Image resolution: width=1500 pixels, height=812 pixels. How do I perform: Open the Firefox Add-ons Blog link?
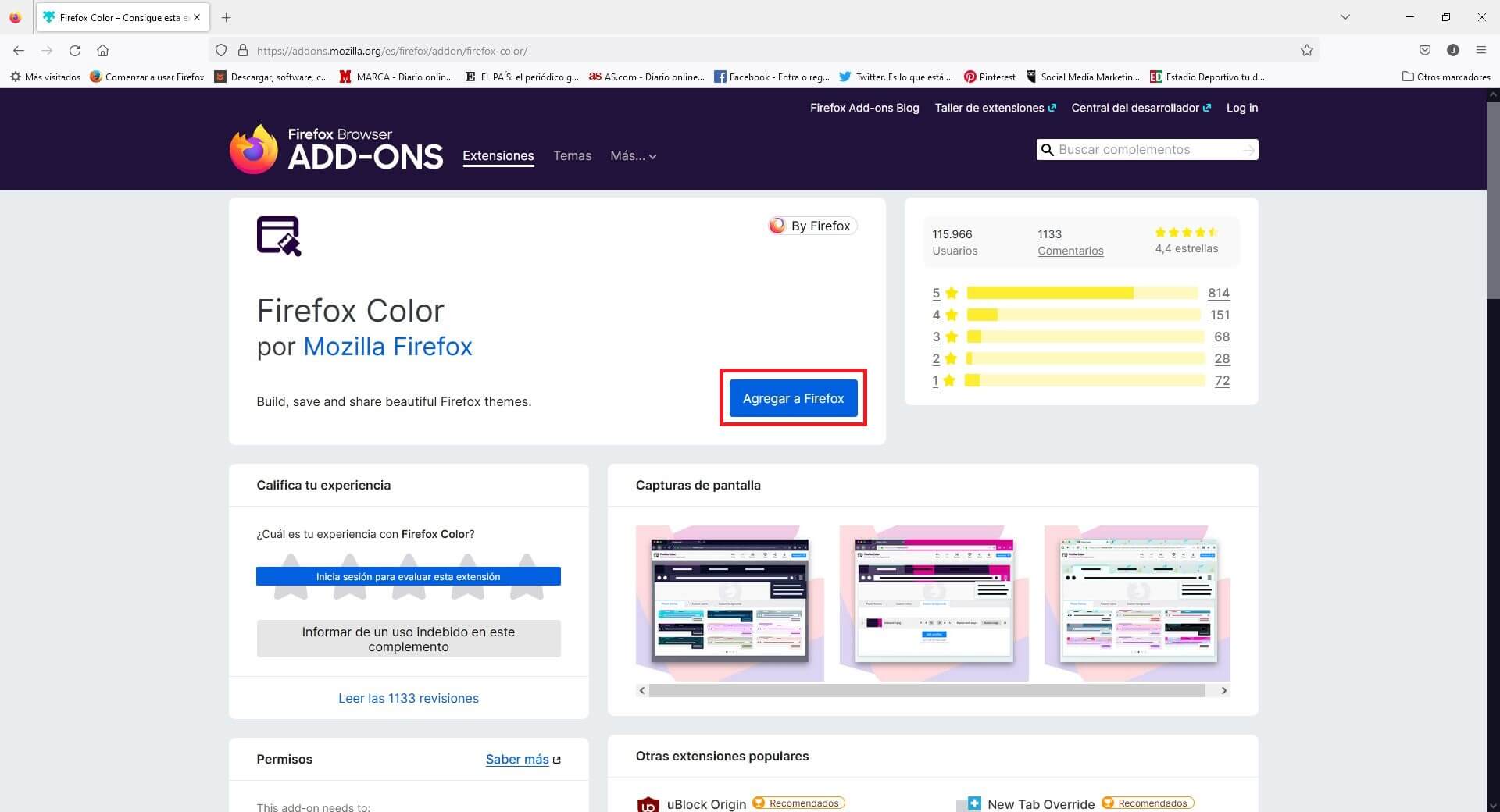[x=864, y=108]
